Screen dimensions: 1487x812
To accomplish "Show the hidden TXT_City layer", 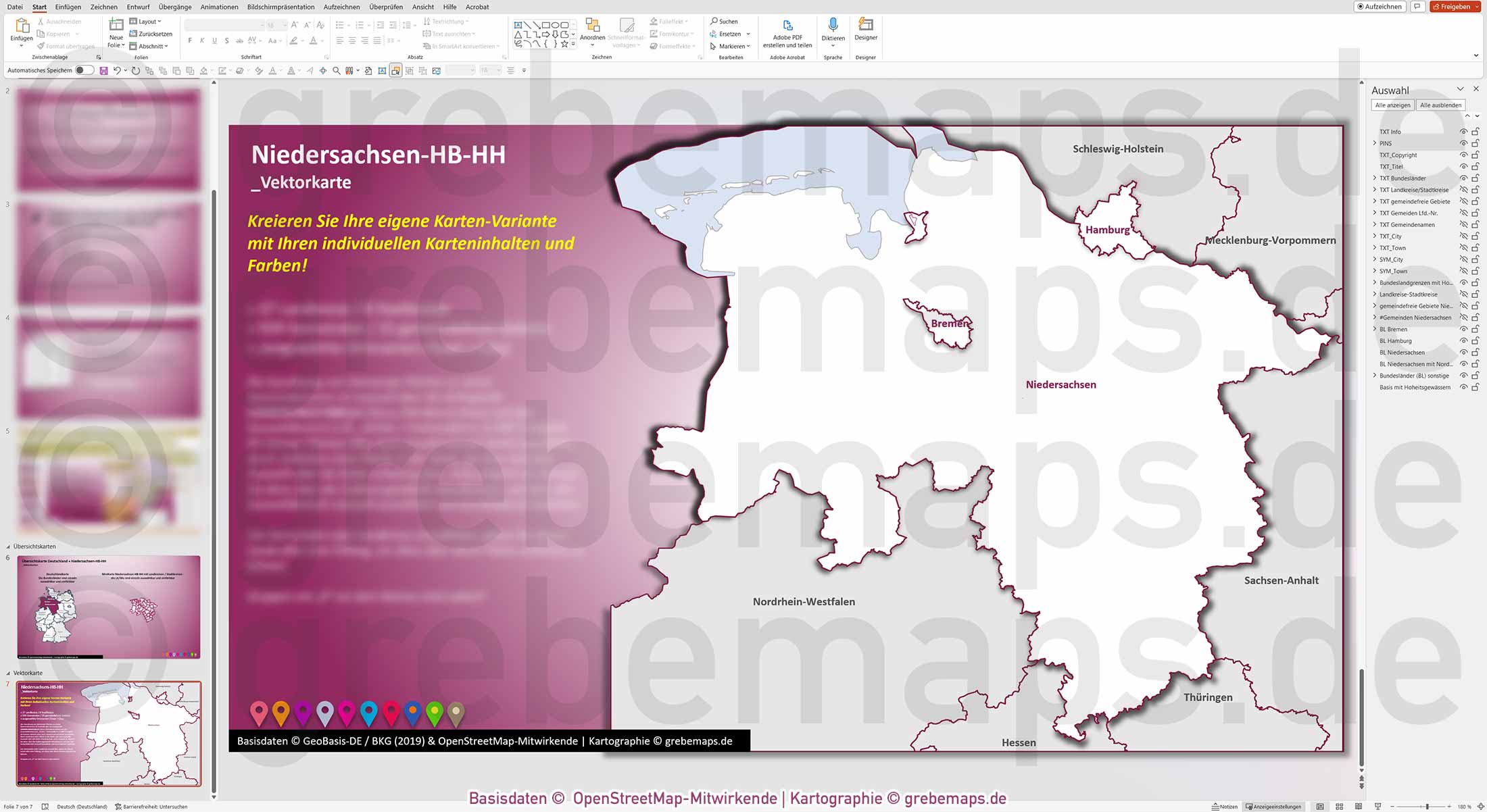I will point(1463,236).
